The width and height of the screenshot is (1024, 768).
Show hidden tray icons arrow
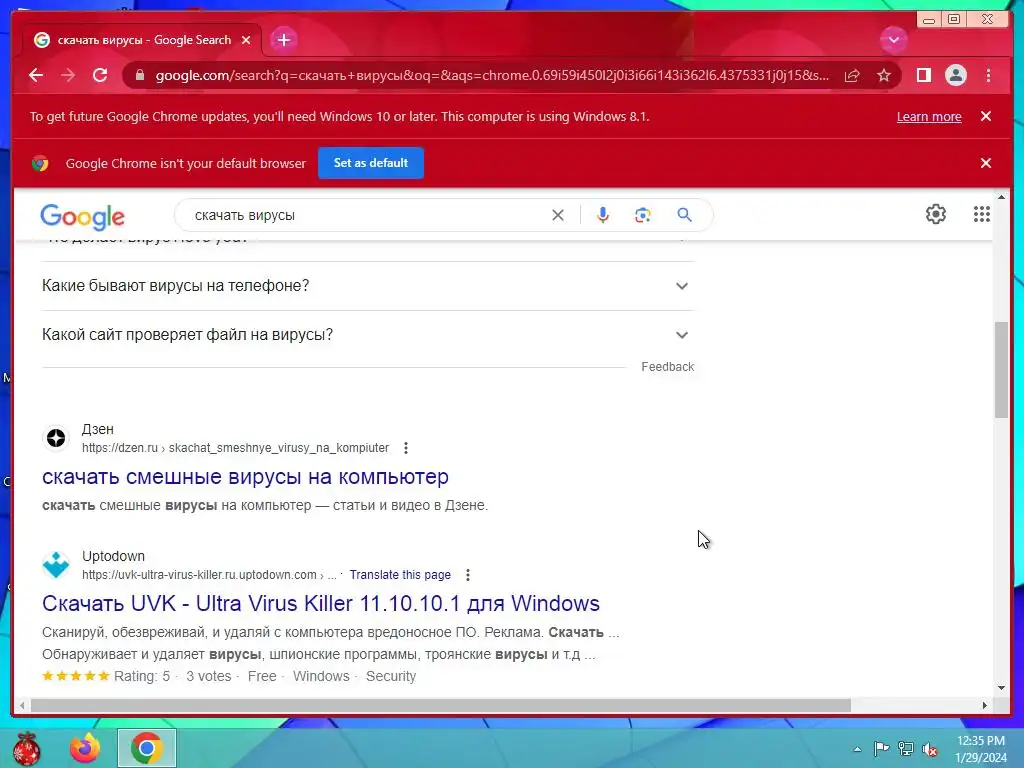point(857,749)
